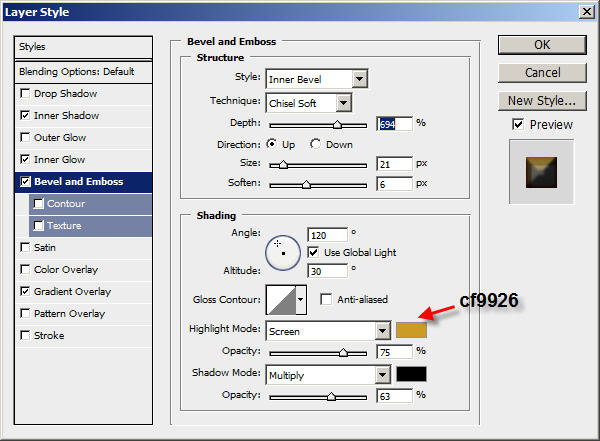
Task: Click the angle dial light control
Action: pos(283,253)
